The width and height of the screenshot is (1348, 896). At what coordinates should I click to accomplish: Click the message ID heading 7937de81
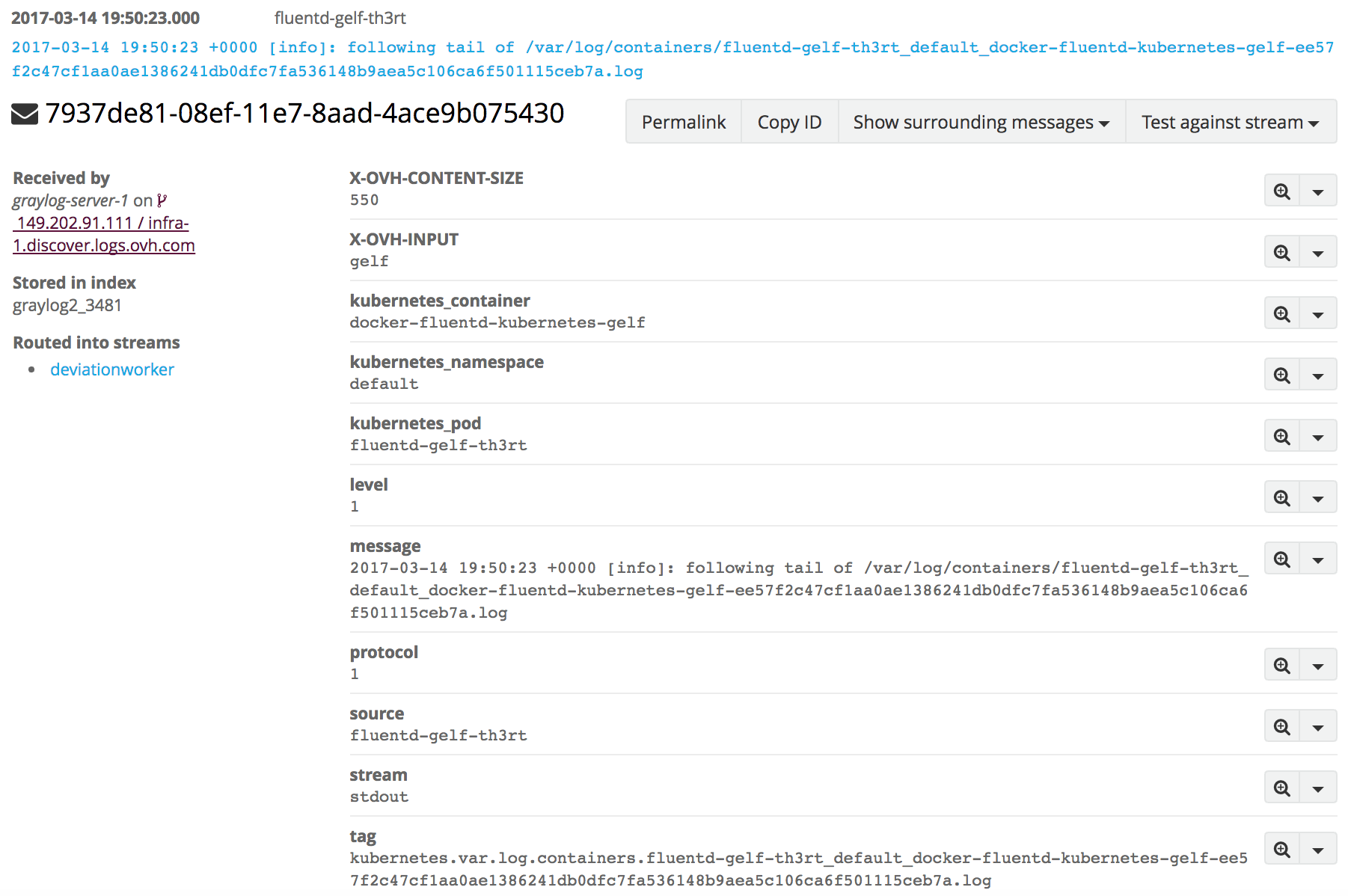[304, 114]
